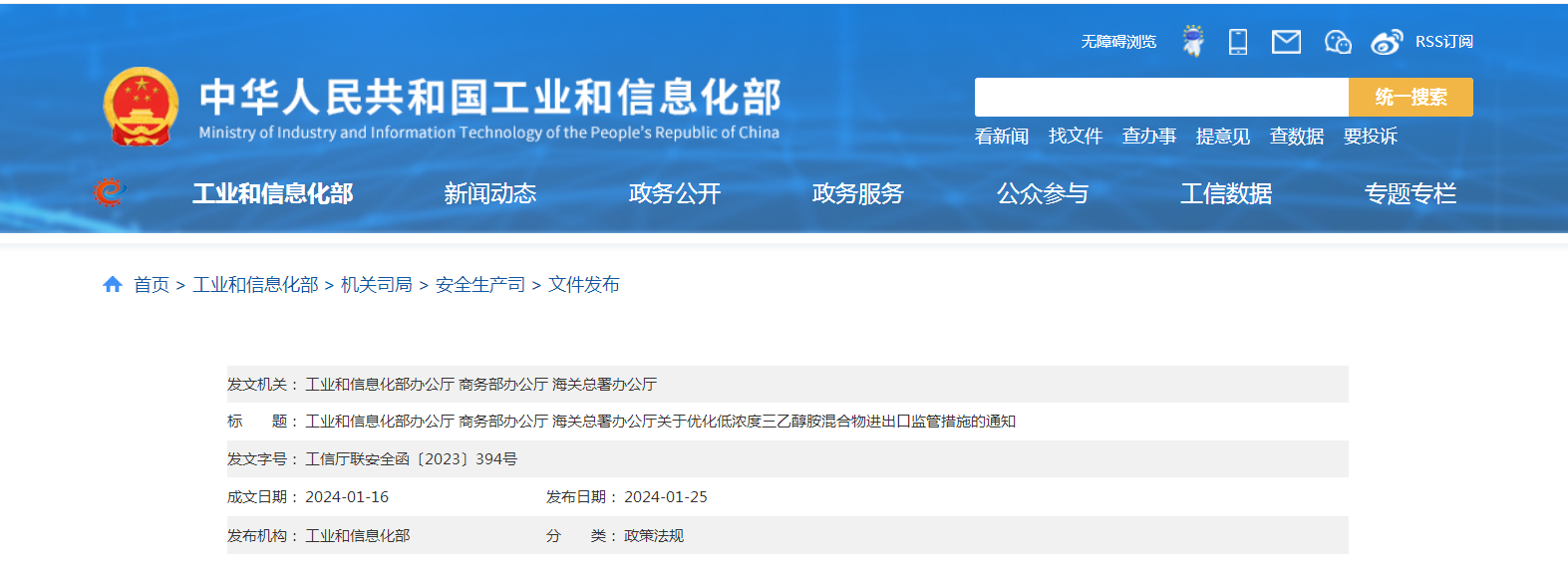This screenshot has width=1568, height=571.
Task: Click the document number 工信厅联安全函〔2023〕394号
Action: [x=411, y=459]
